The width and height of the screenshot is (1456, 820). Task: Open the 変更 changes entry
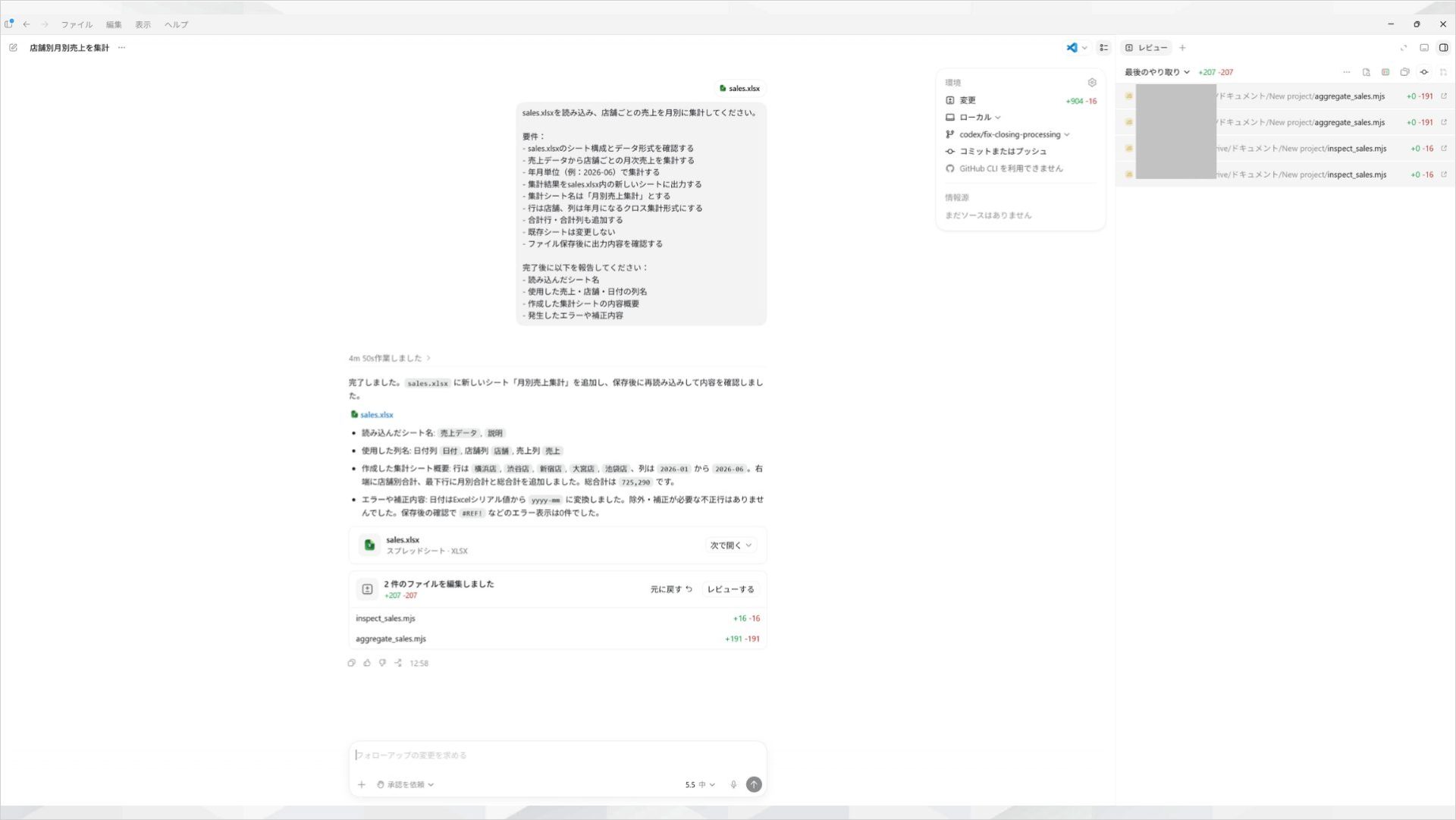(1021, 100)
